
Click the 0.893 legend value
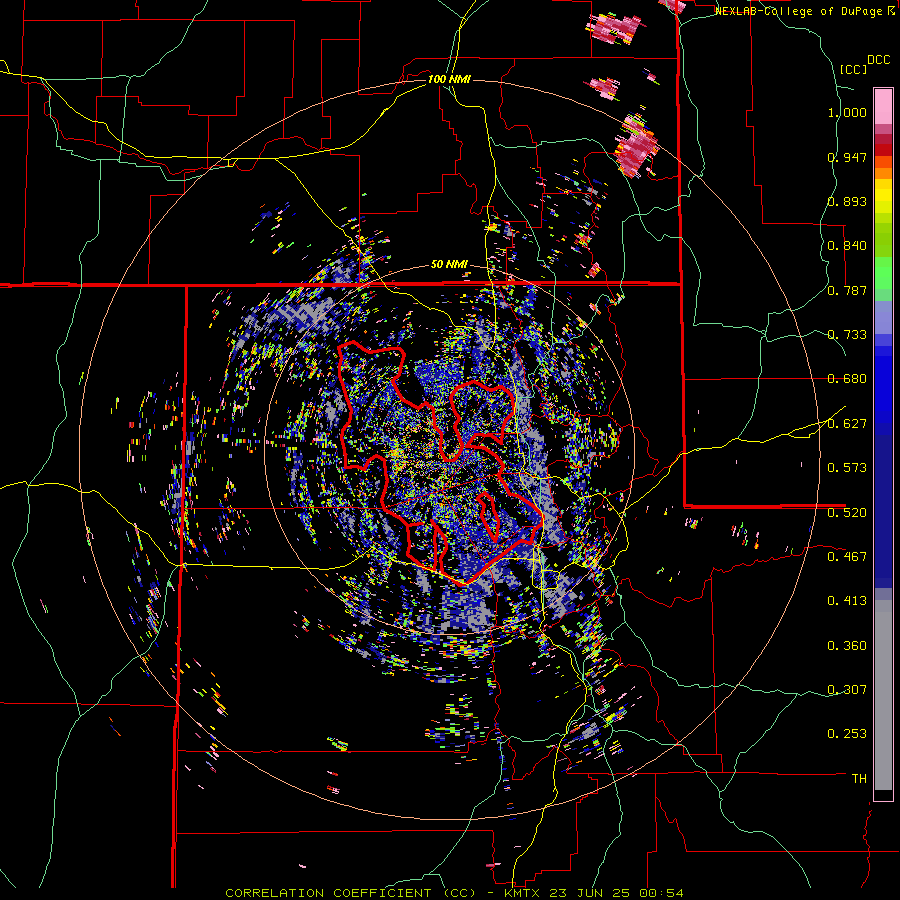[x=847, y=201]
